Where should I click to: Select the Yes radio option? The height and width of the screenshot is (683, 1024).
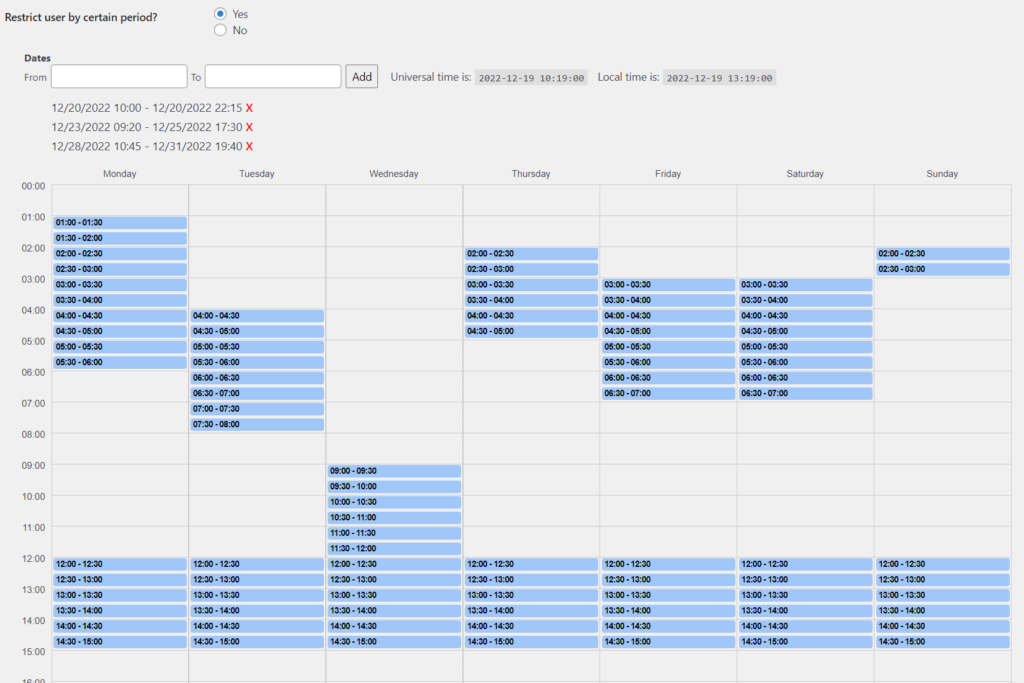pos(220,14)
